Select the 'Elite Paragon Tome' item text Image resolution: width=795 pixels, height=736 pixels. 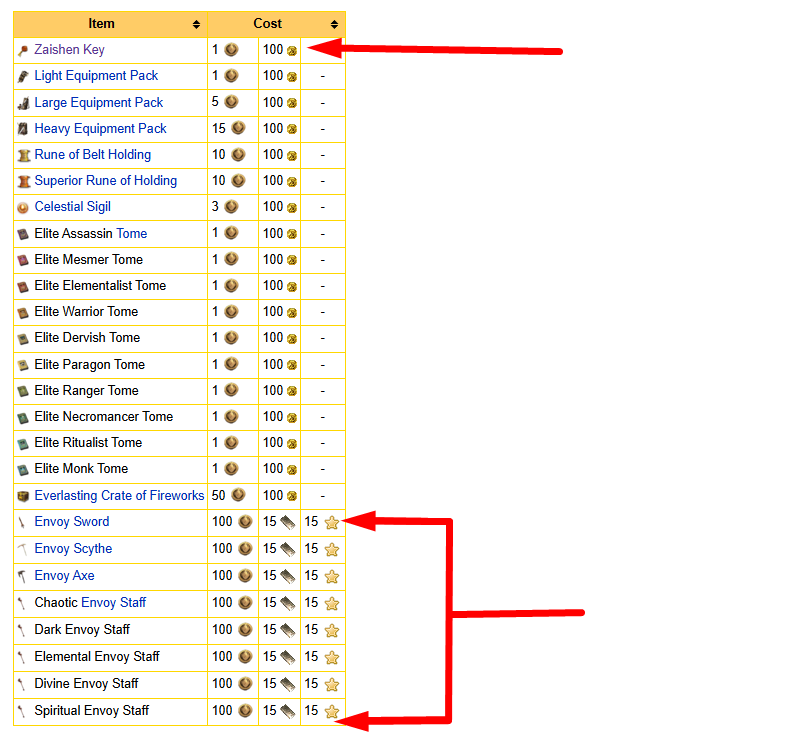[90, 364]
